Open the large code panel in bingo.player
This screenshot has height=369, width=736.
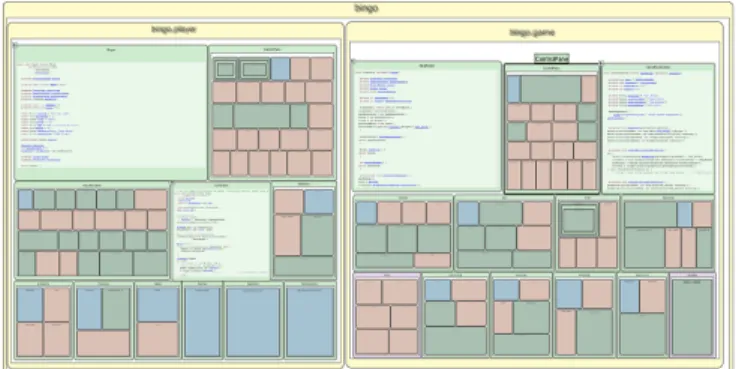coord(111,113)
